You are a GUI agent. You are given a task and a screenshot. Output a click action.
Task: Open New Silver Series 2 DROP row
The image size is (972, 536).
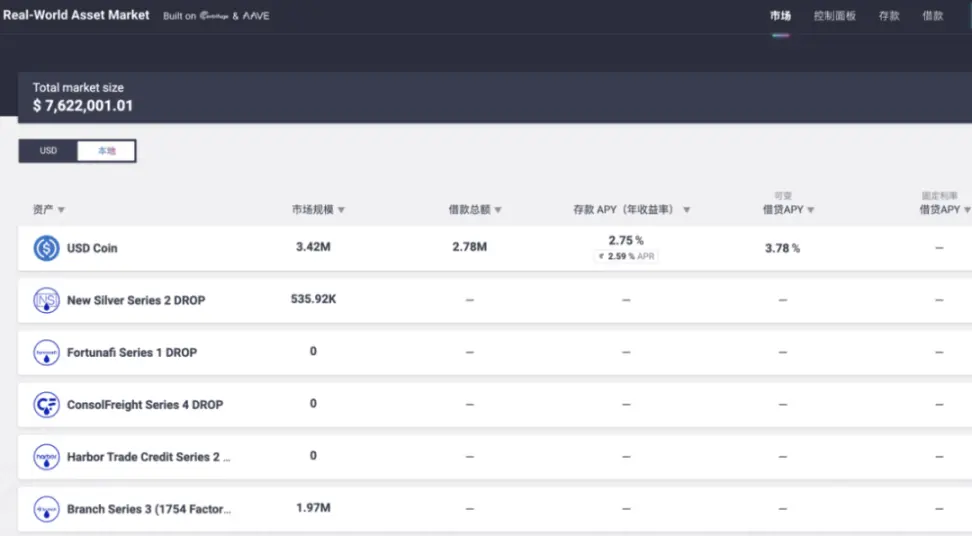[x=495, y=300]
